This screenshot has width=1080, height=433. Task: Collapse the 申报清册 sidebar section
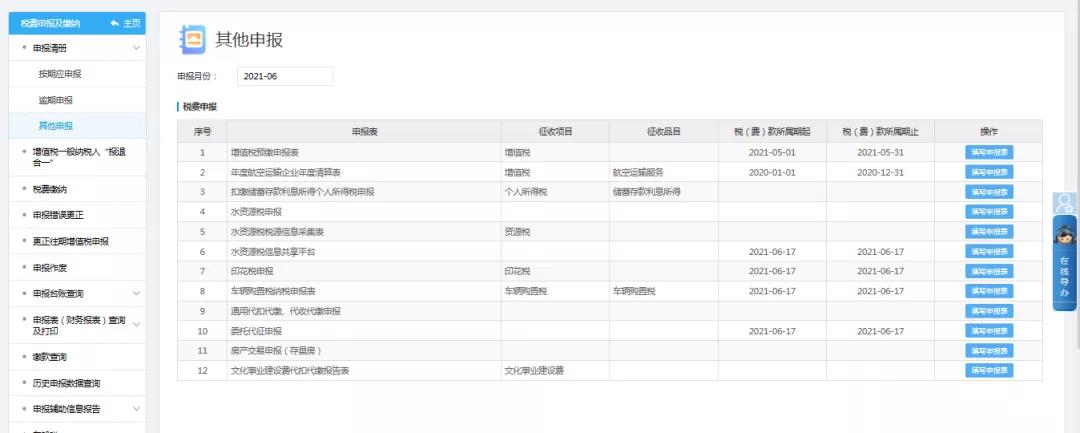tap(136, 48)
